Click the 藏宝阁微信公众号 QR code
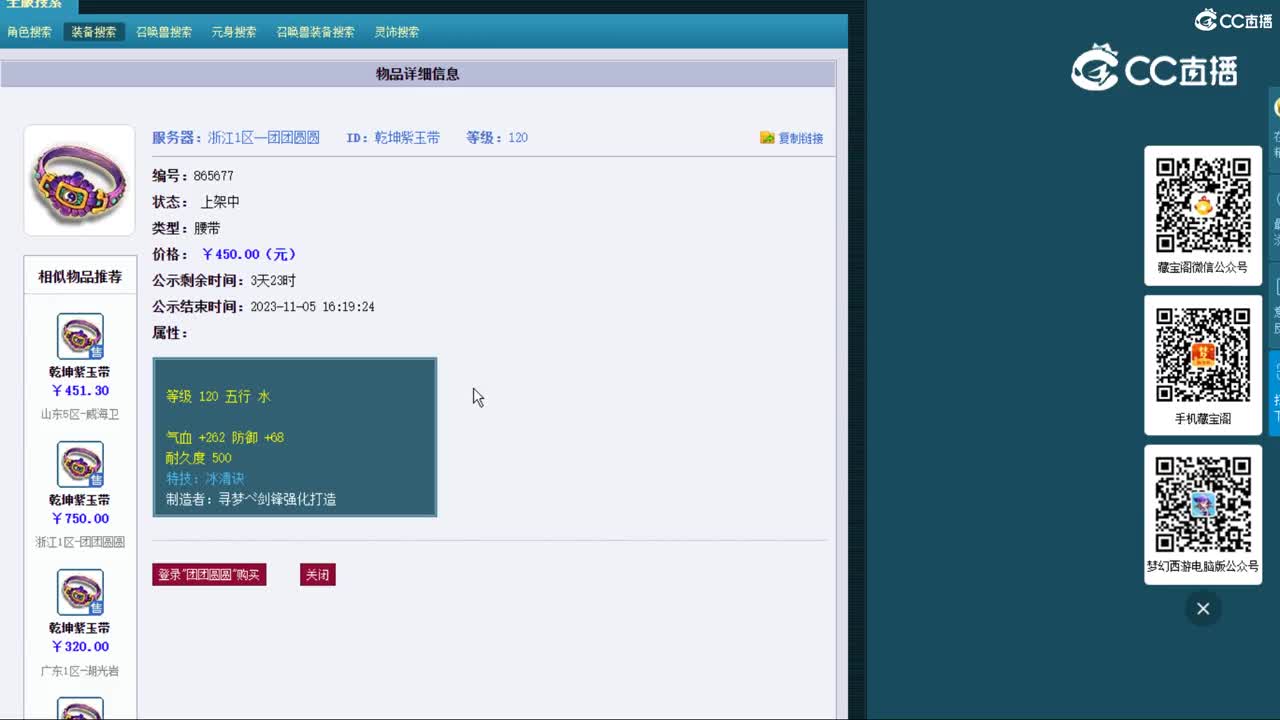 (x=1203, y=205)
